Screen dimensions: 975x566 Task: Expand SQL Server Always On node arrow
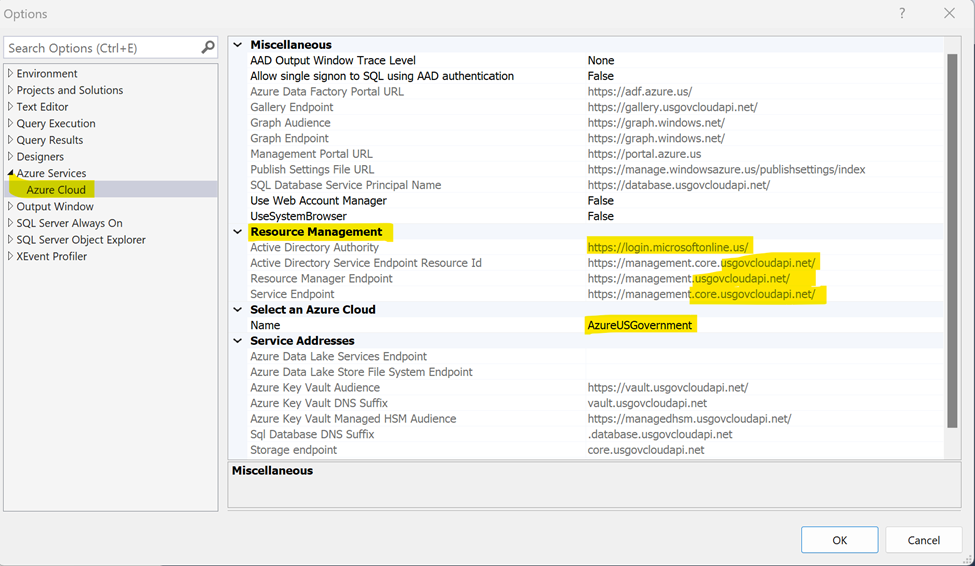click(10, 223)
